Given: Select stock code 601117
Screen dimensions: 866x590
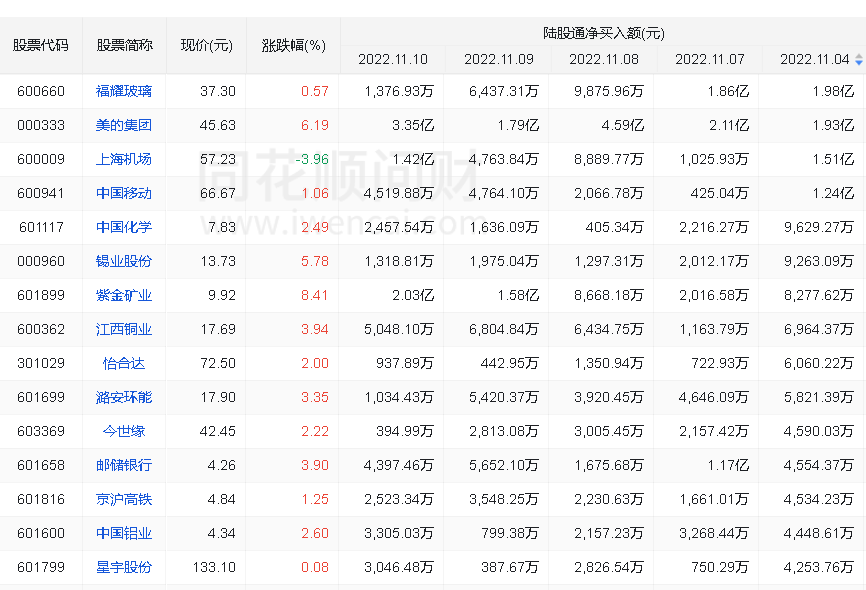Looking at the screenshot, I should click(x=41, y=227).
